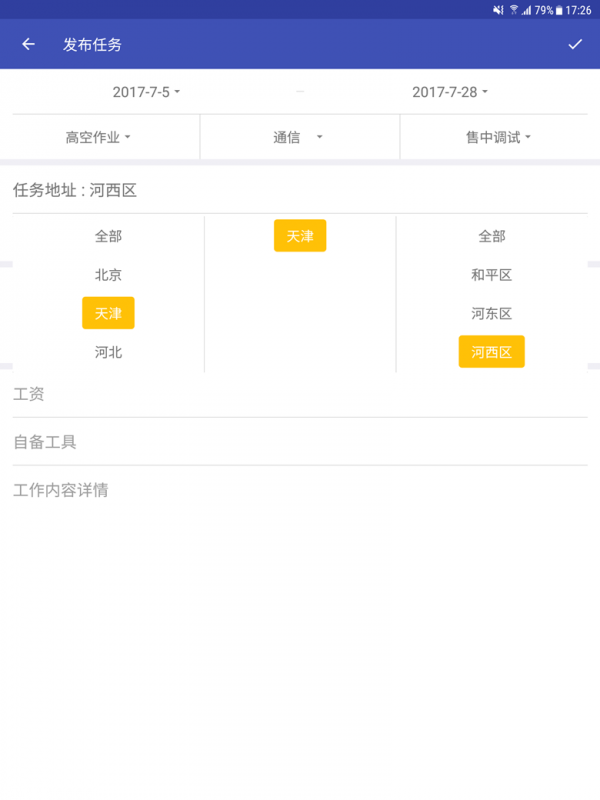Select highlighted 天津 in province column
Viewport: 600px width, 800px height.
click(108, 313)
